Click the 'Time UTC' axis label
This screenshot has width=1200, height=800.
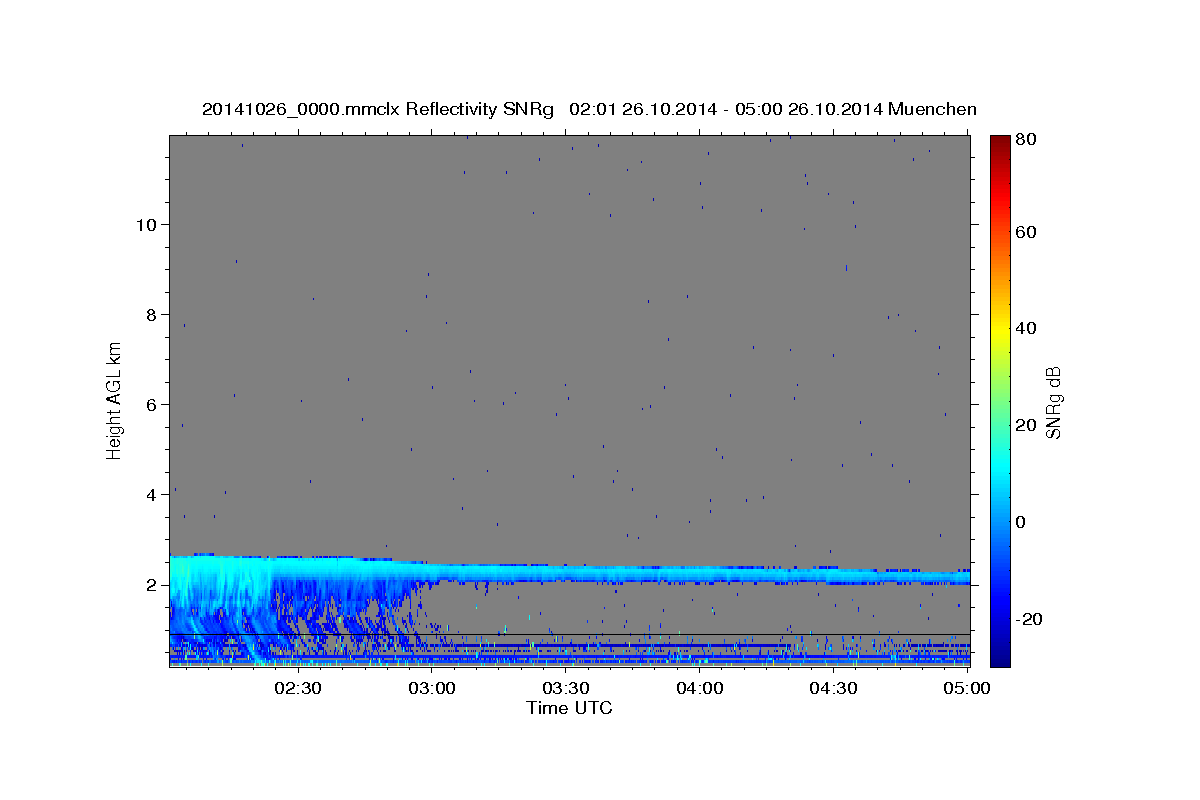point(569,708)
